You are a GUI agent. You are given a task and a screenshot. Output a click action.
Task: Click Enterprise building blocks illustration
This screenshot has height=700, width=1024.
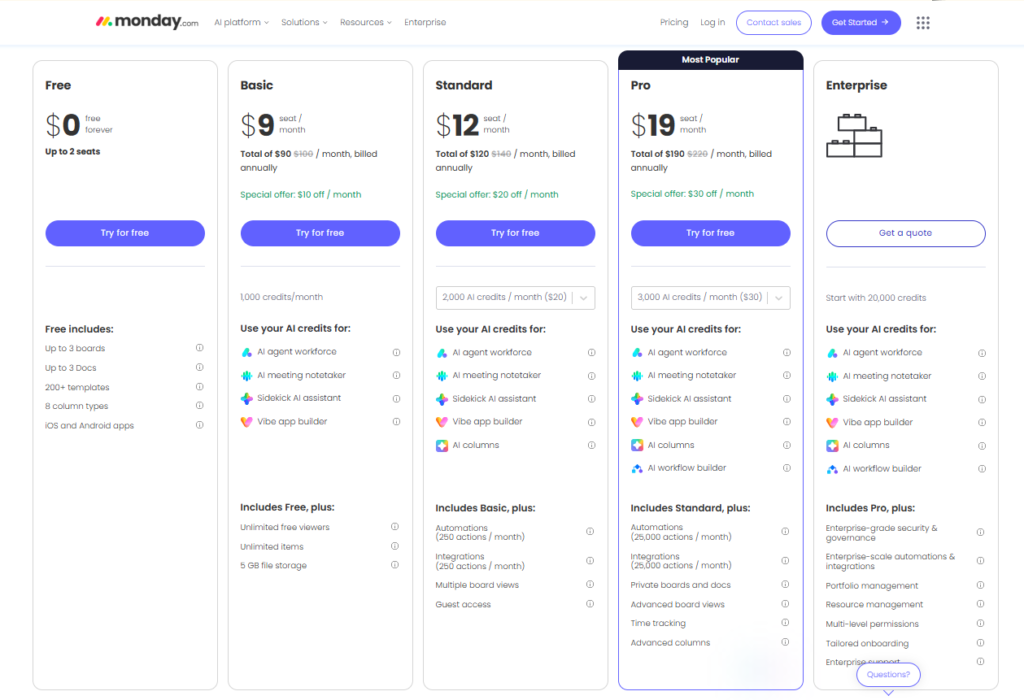[854, 136]
